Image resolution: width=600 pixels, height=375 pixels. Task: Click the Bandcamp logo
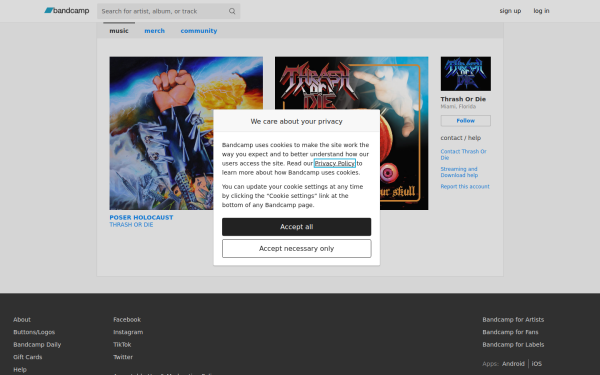click(67, 11)
